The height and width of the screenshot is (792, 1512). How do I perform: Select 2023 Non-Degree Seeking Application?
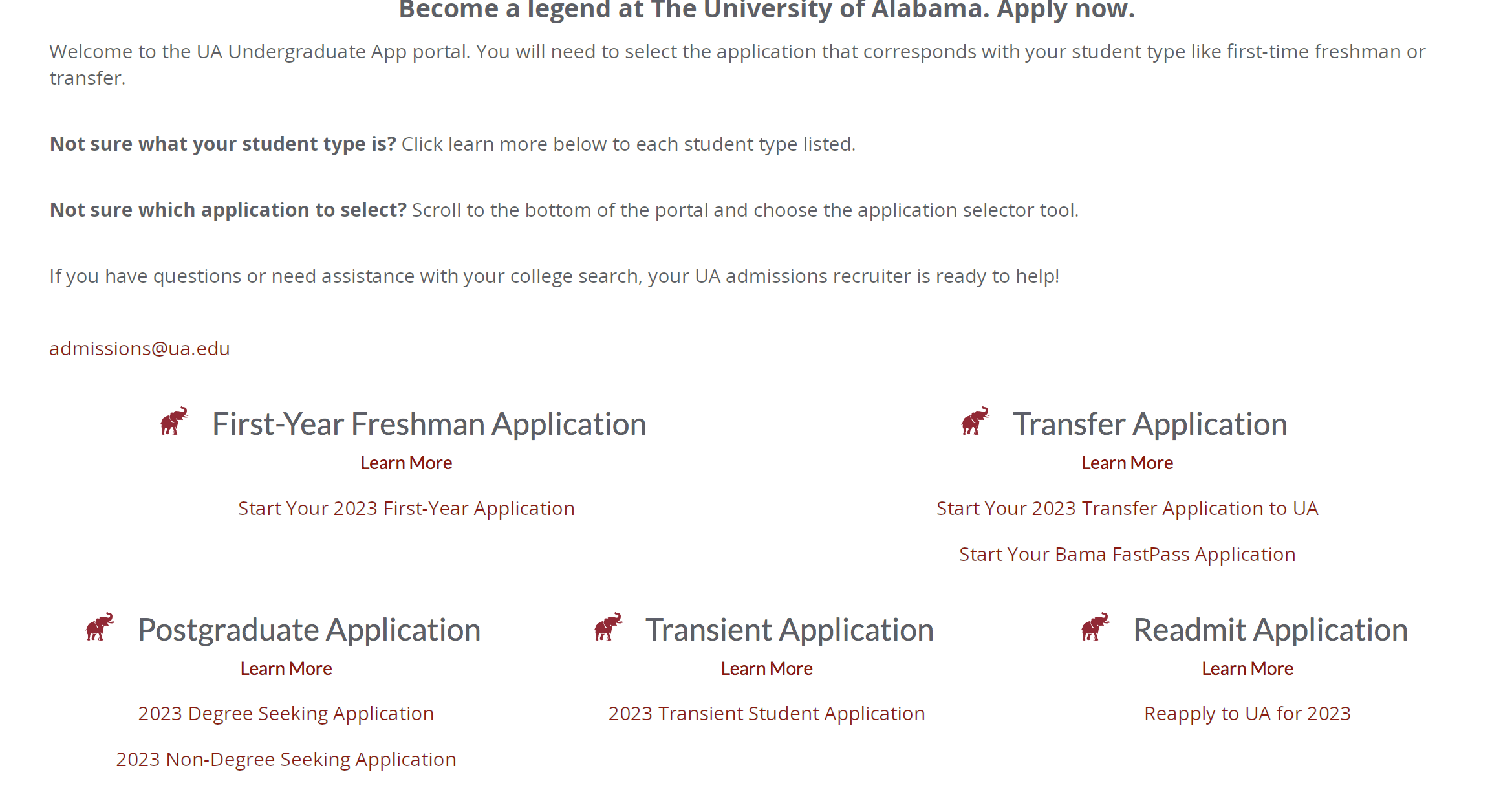pyautogui.click(x=286, y=760)
